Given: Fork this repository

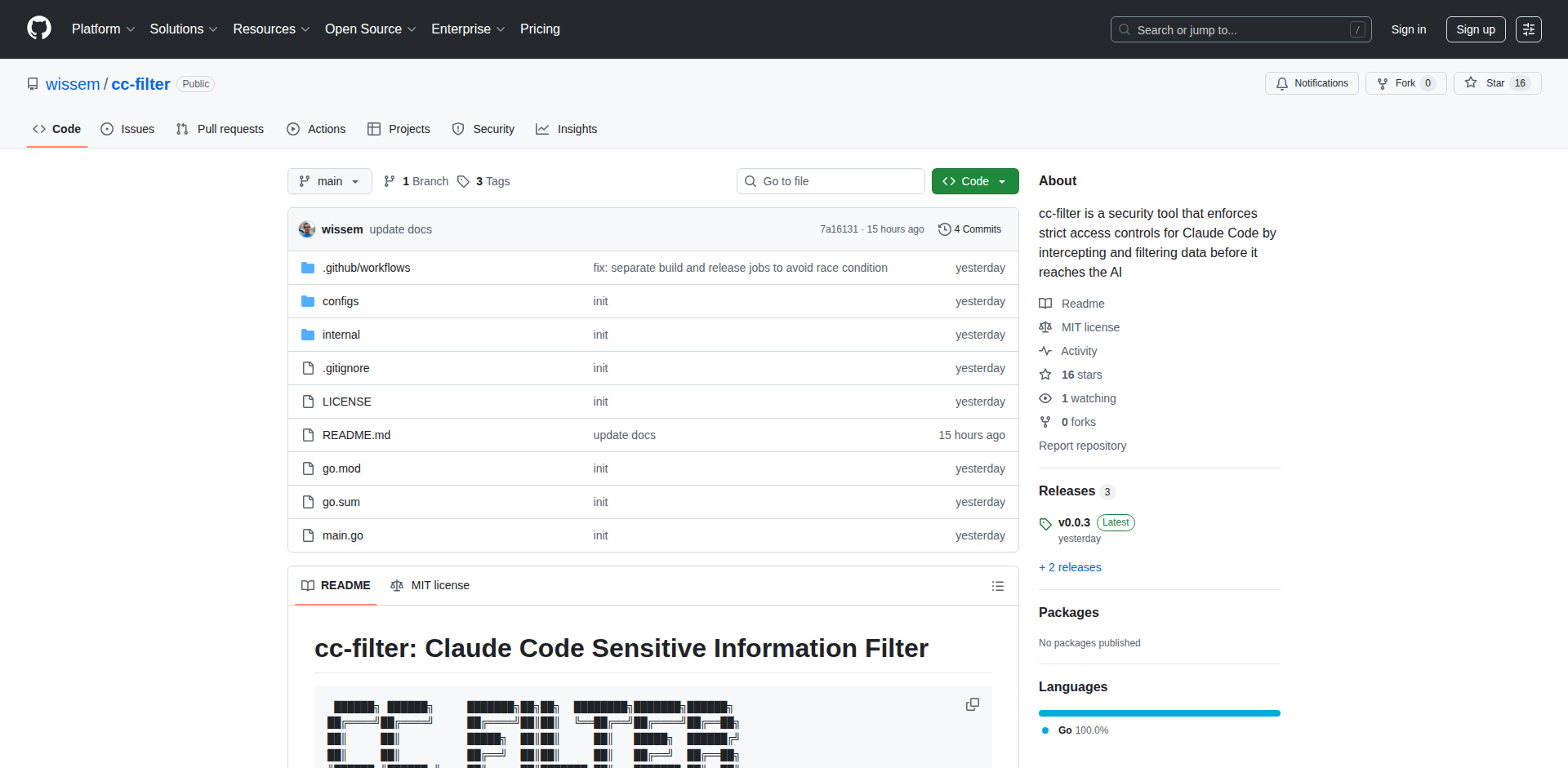Looking at the screenshot, I should [1405, 83].
